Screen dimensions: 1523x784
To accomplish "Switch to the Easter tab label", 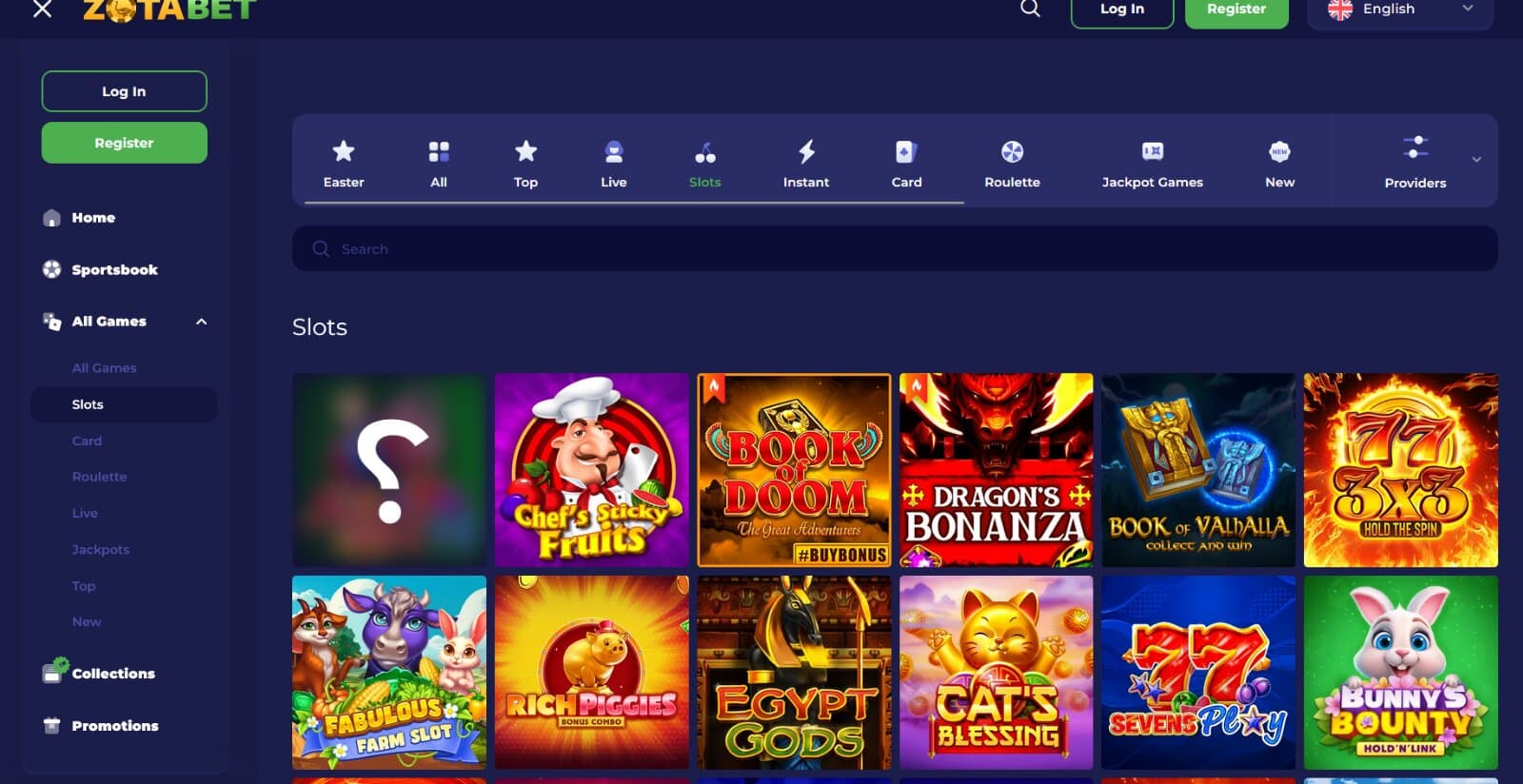I will point(344,183).
